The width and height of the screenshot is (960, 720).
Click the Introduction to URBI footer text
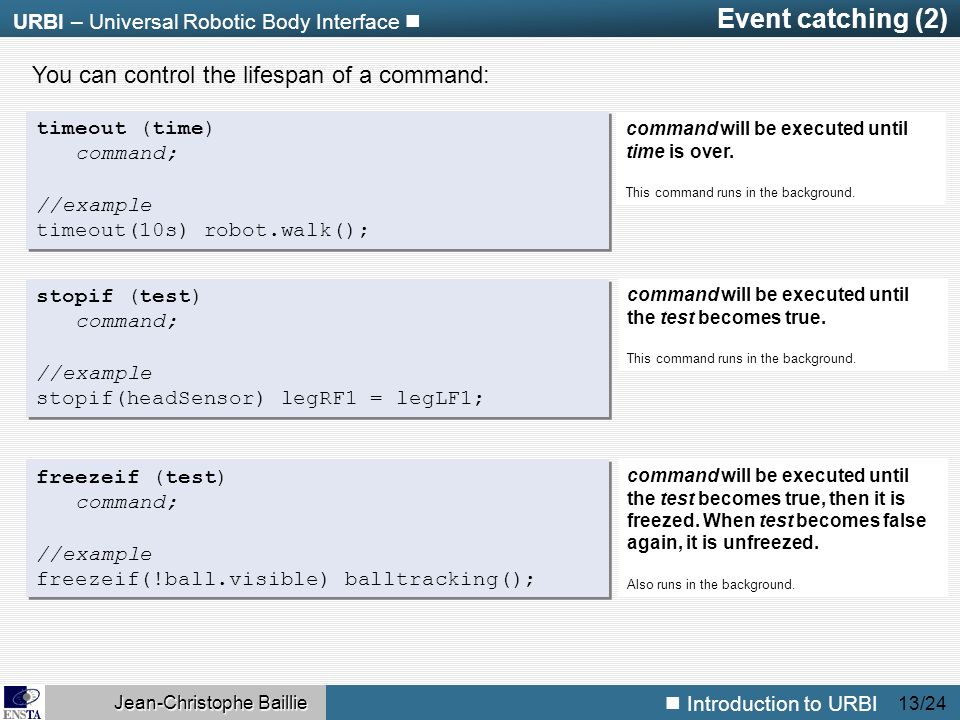[x=781, y=703]
